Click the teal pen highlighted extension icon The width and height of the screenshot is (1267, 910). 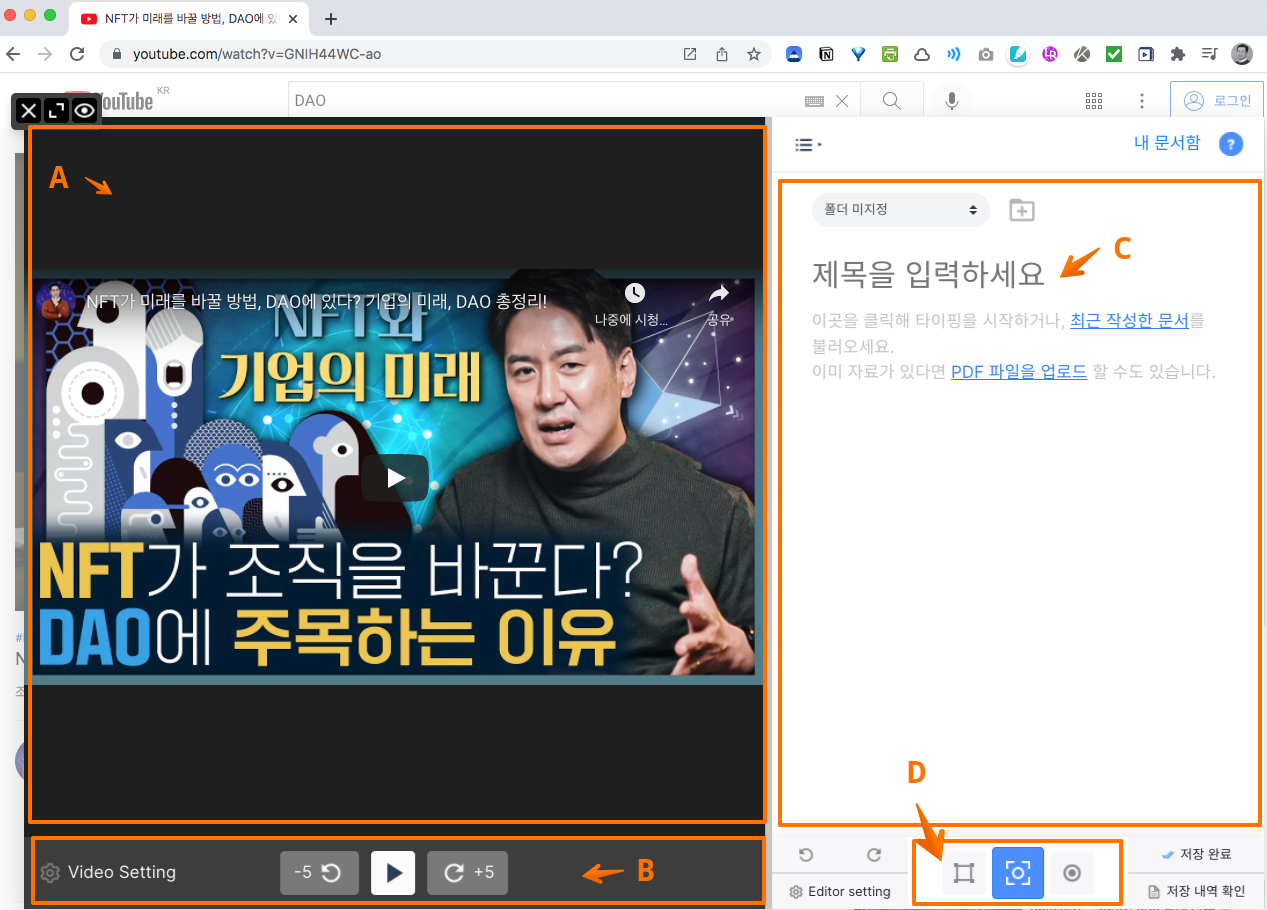click(1018, 54)
